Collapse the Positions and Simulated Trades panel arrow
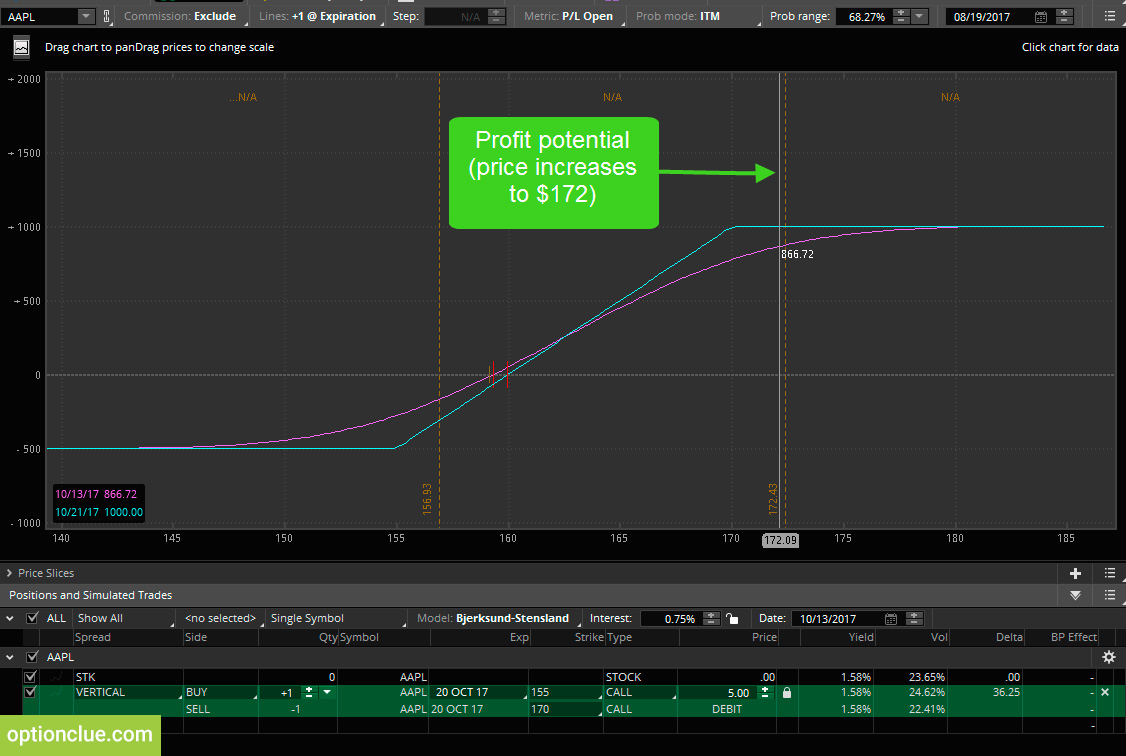 coord(1075,595)
